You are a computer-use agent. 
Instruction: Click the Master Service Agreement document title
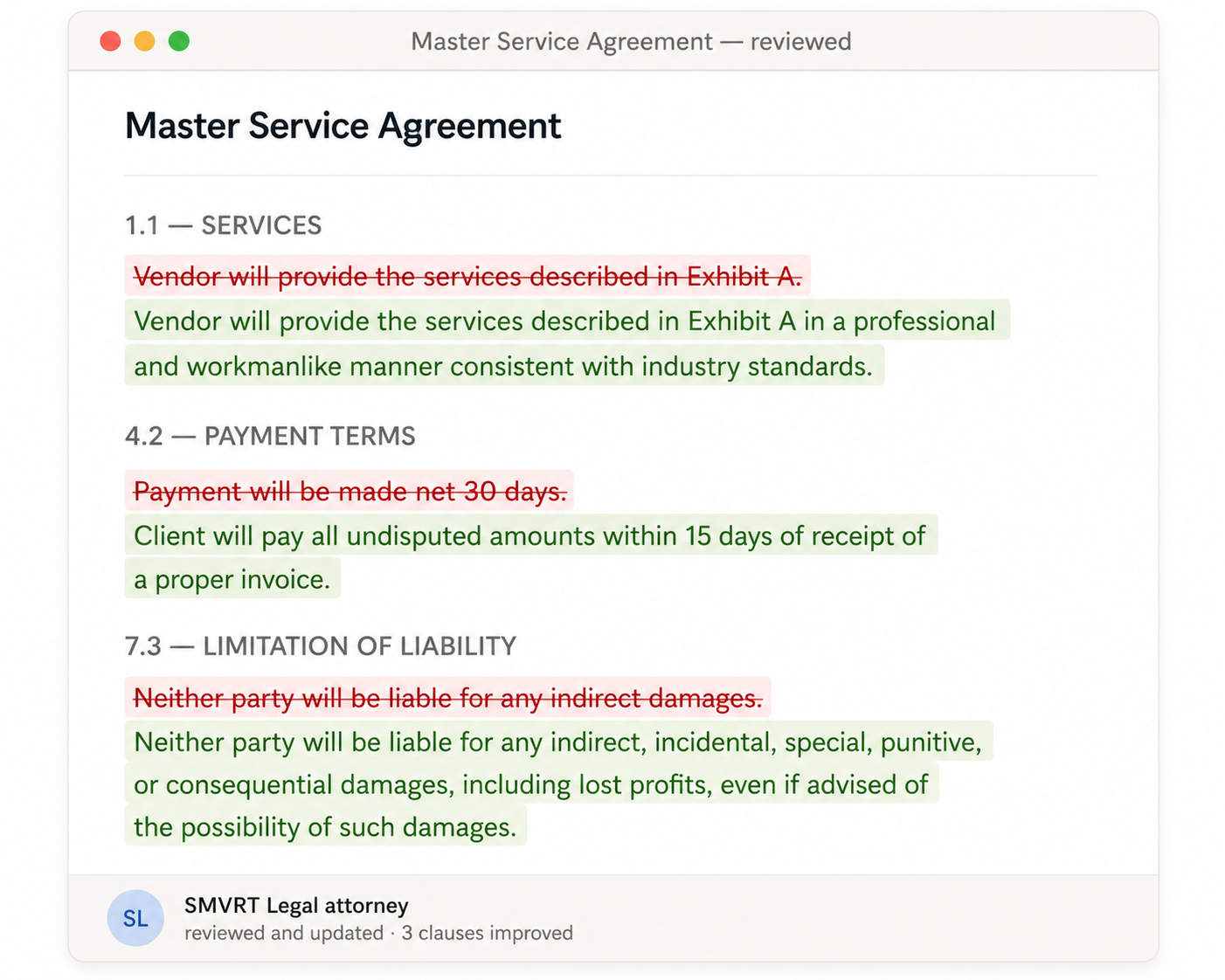tap(343, 126)
